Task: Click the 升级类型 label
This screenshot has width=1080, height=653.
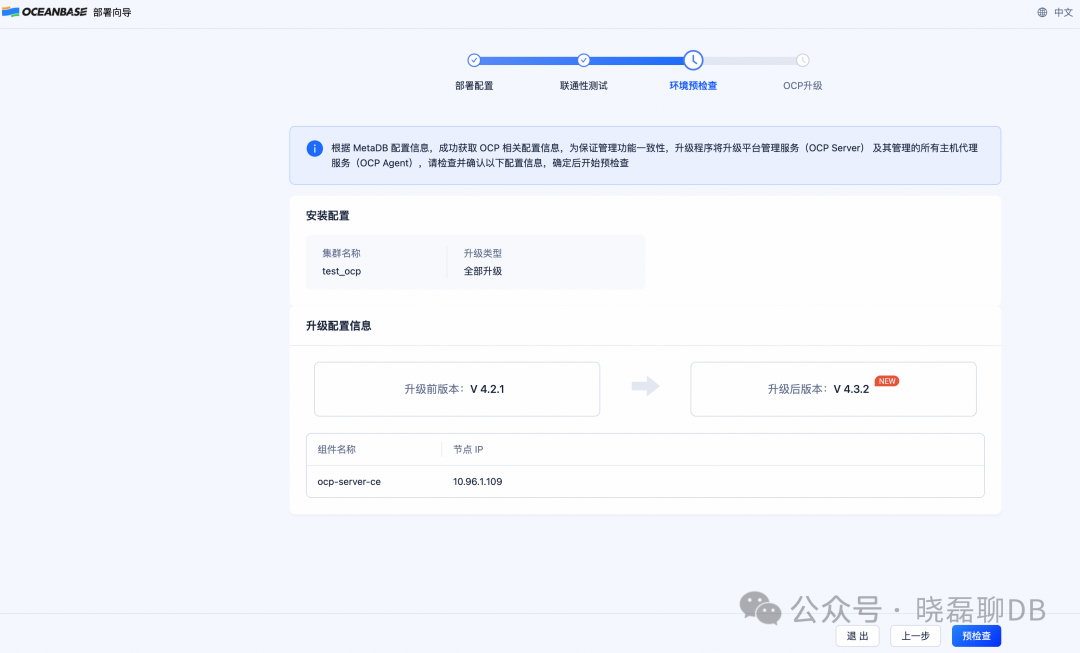Action: (x=482, y=253)
